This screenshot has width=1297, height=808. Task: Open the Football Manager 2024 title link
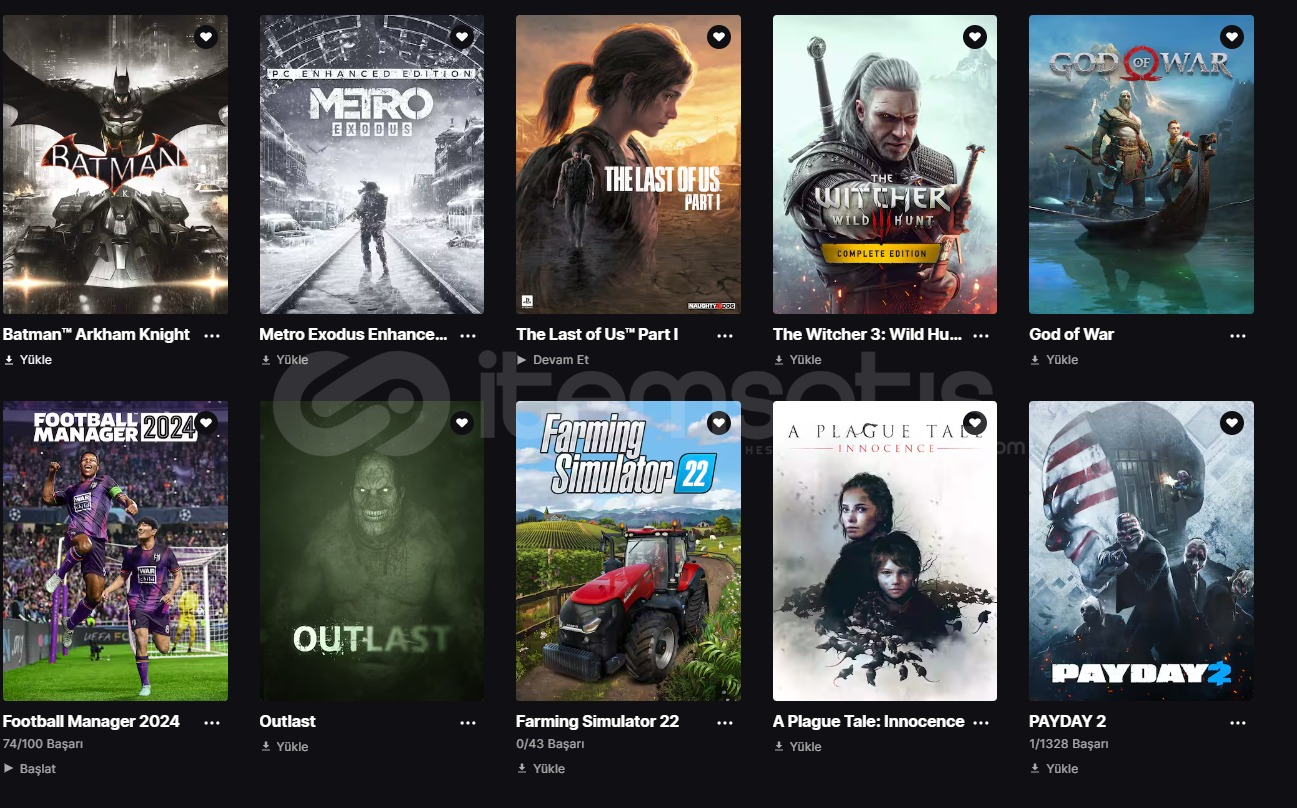pos(91,721)
